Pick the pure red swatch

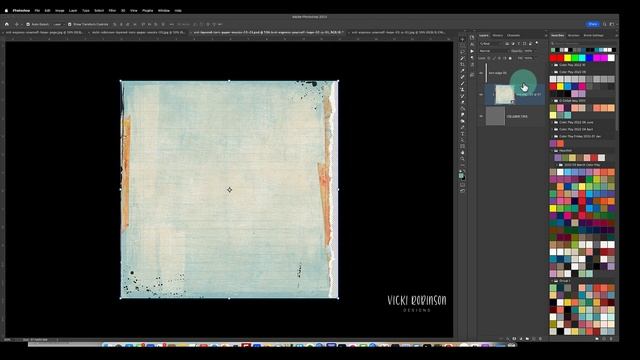click(553, 58)
